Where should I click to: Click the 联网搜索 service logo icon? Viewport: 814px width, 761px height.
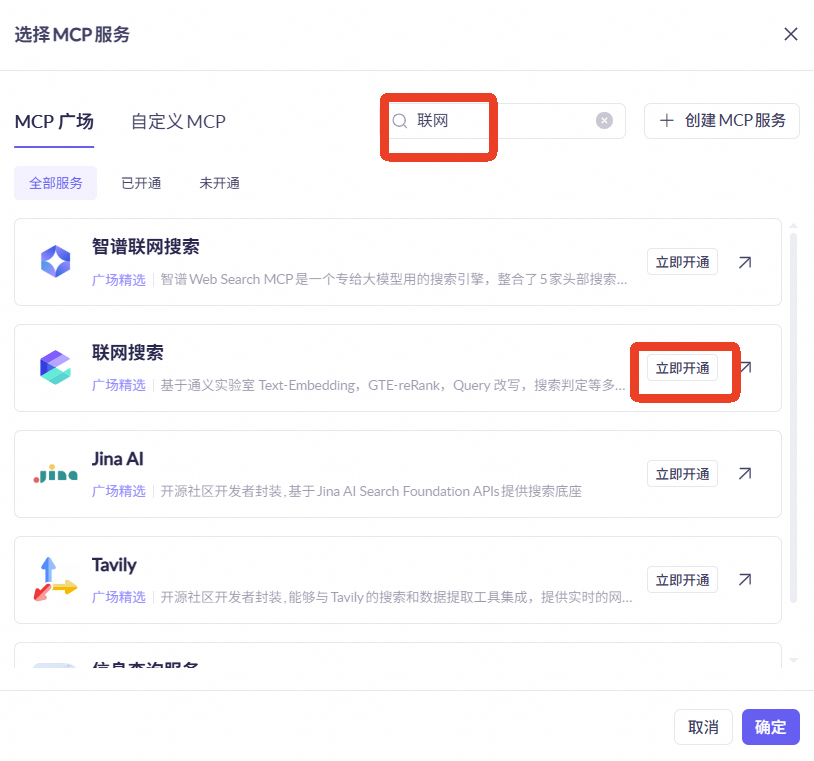point(56,368)
